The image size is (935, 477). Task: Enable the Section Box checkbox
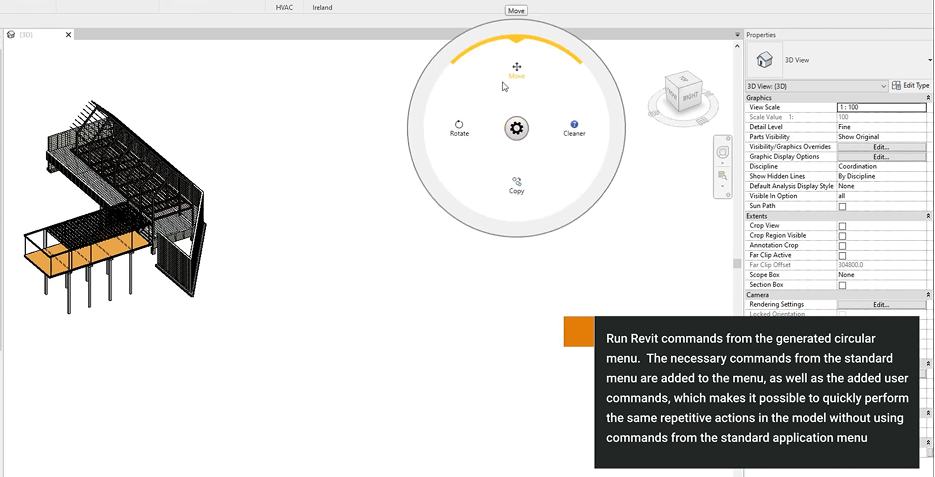pos(842,285)
